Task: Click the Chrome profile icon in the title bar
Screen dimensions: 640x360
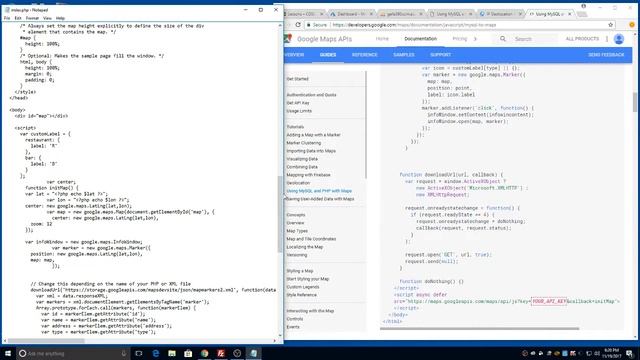Action: pos(583,7)
